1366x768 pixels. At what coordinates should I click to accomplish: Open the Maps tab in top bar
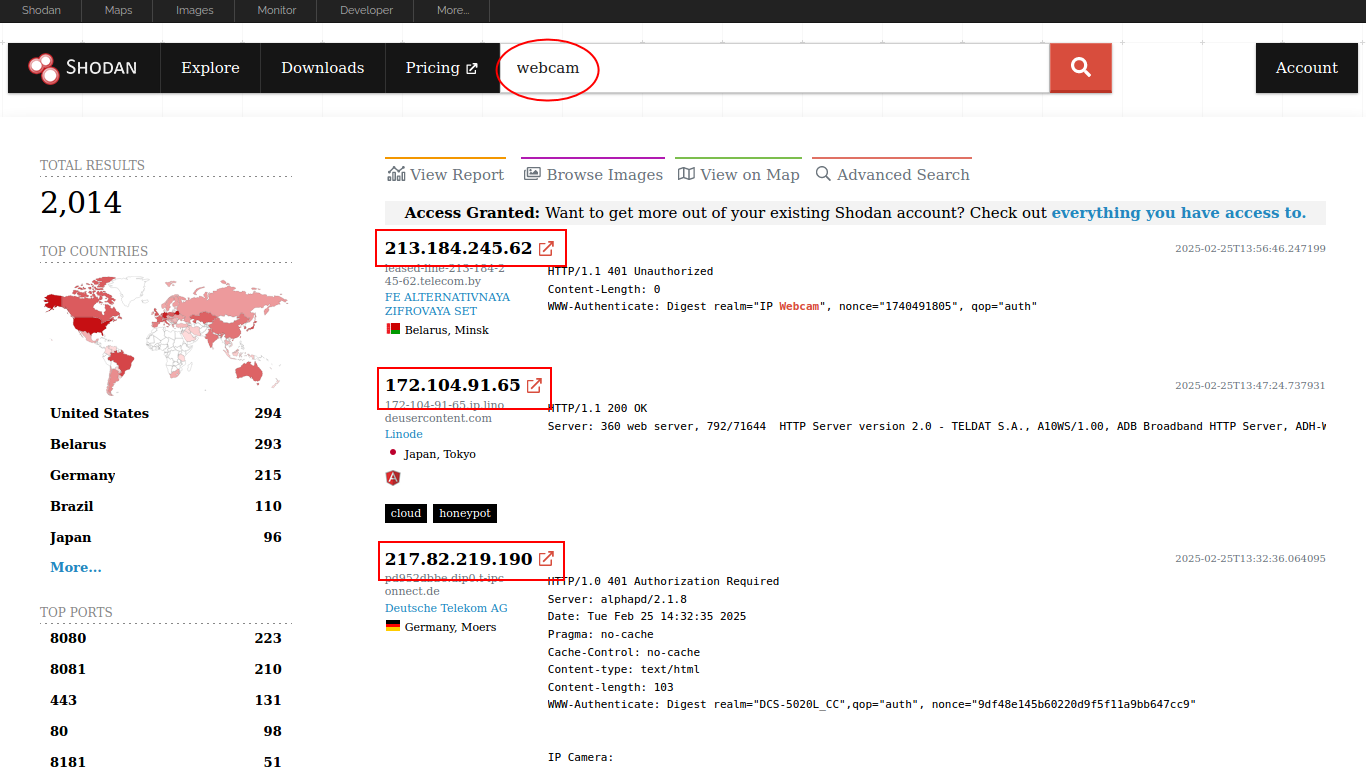[118, 10]
